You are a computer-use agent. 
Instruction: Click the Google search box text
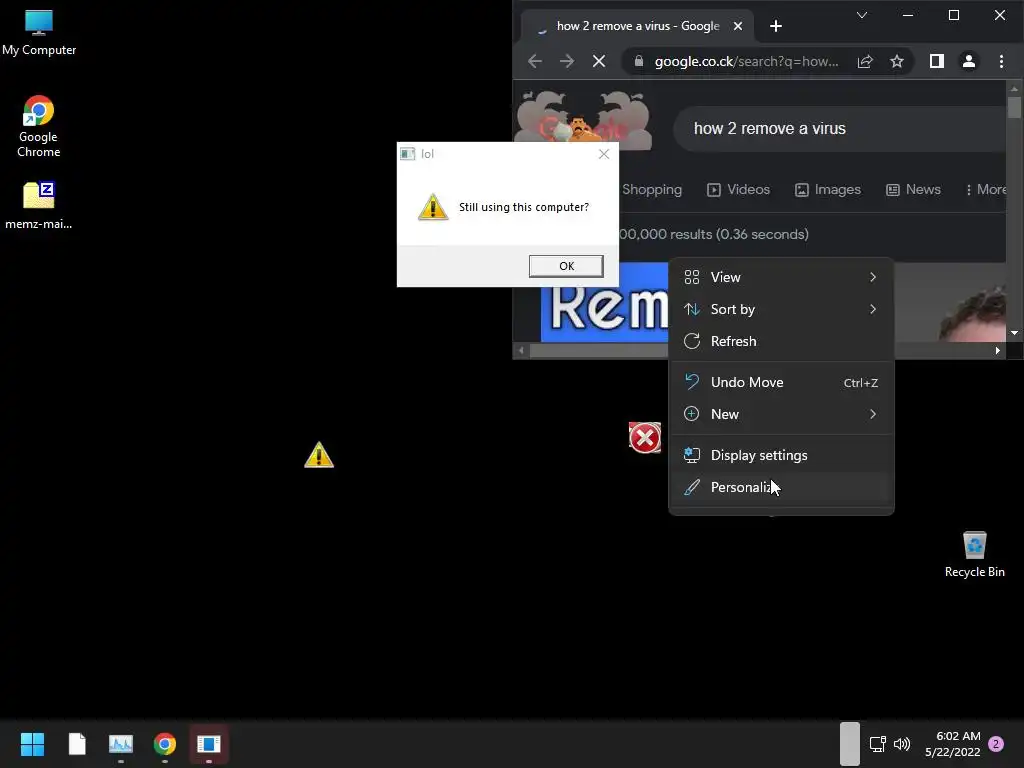click(769, 129)
